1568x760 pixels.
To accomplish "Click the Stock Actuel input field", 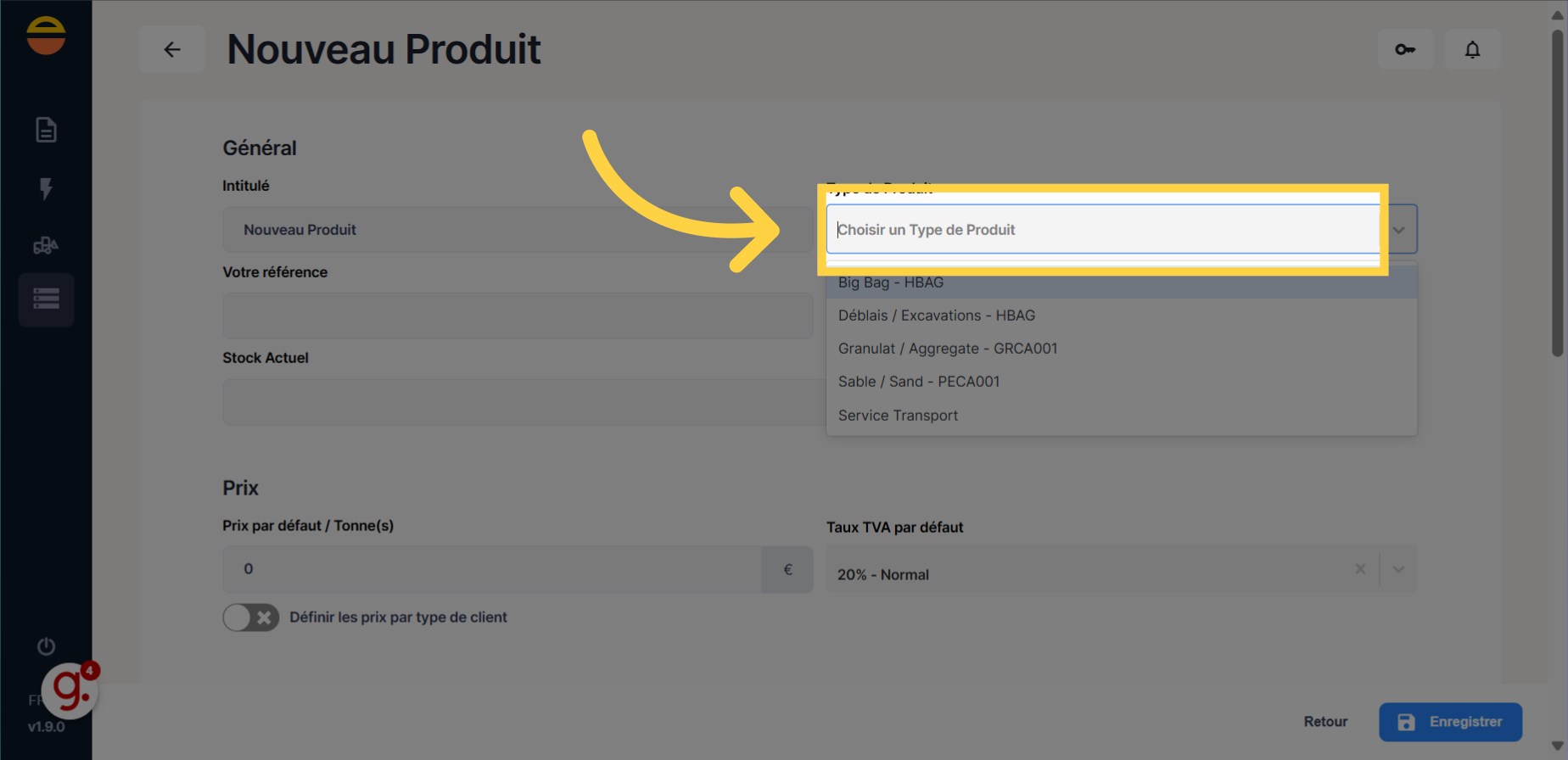I will click(524, 402).
